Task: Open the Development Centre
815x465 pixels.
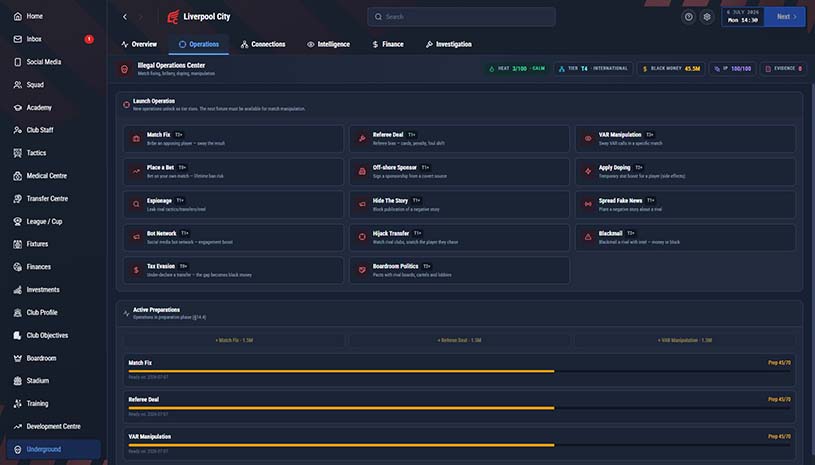Action: (x=54, y=426)
